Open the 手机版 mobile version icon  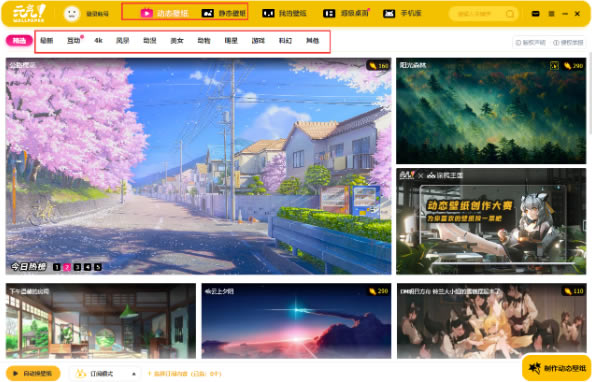pyautogui.click(x=389, y=14)
